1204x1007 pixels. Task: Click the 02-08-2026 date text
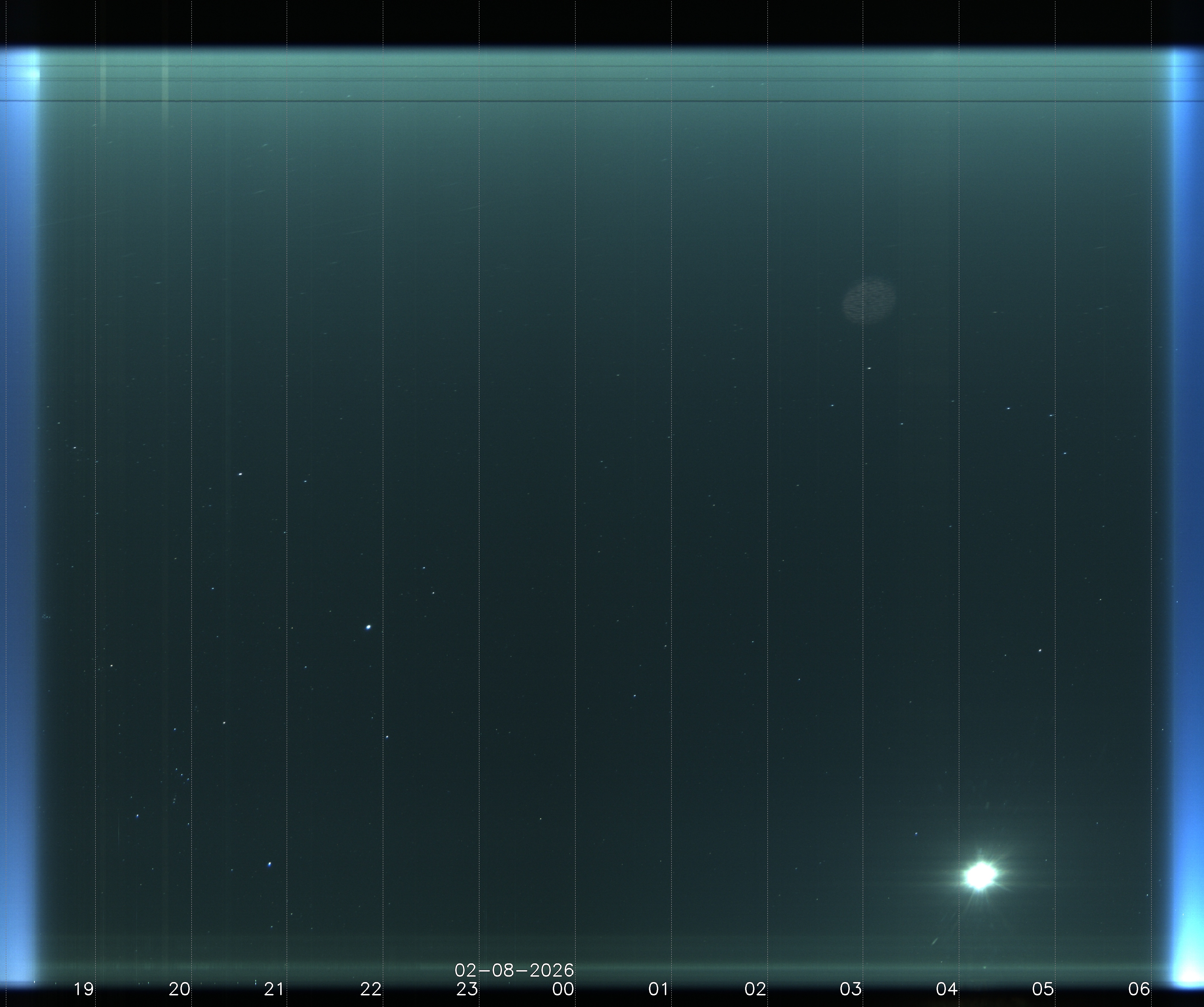pyautogui.click(x=514, y=970)
